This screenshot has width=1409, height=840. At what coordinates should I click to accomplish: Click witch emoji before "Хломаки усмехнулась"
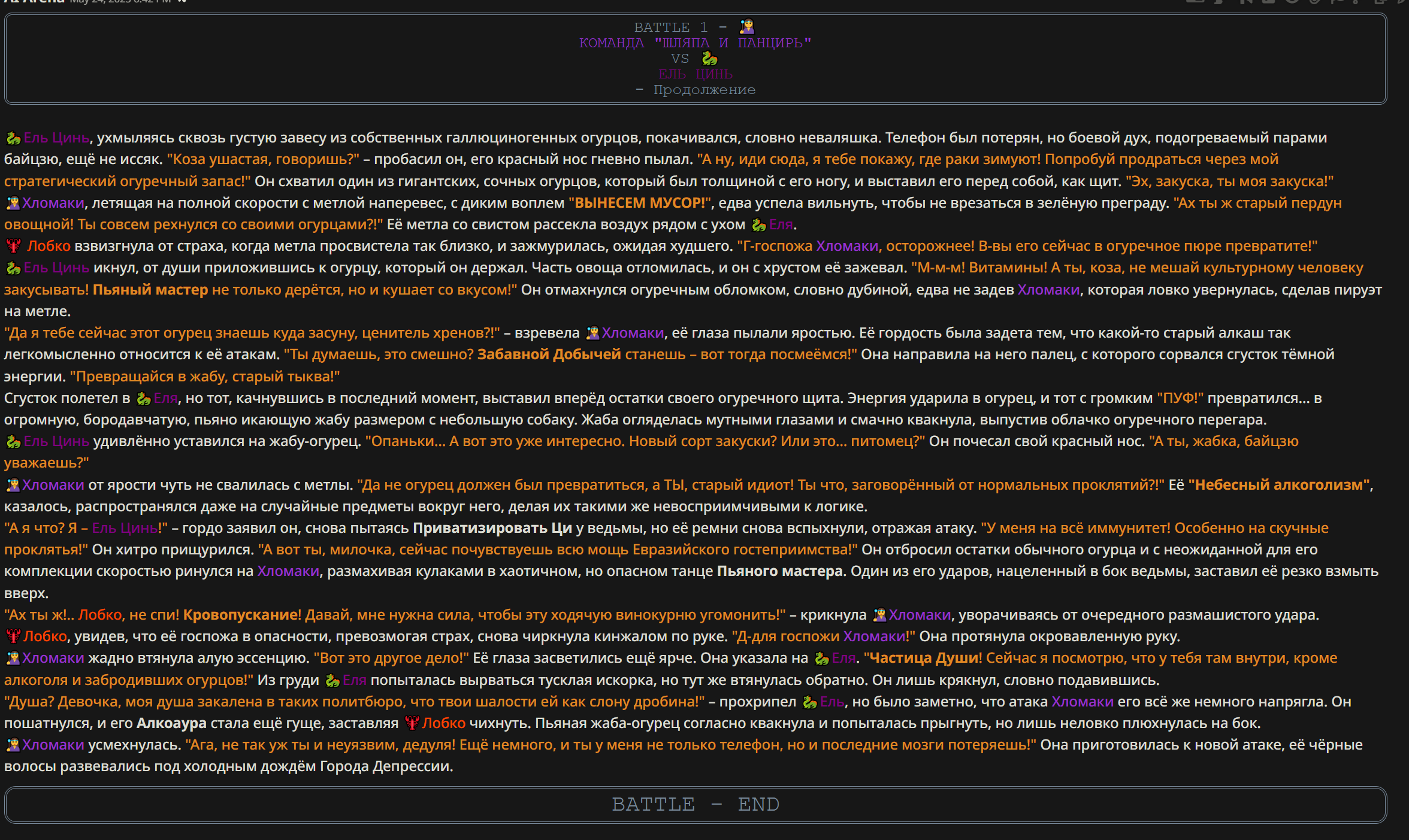click(13, 745)
